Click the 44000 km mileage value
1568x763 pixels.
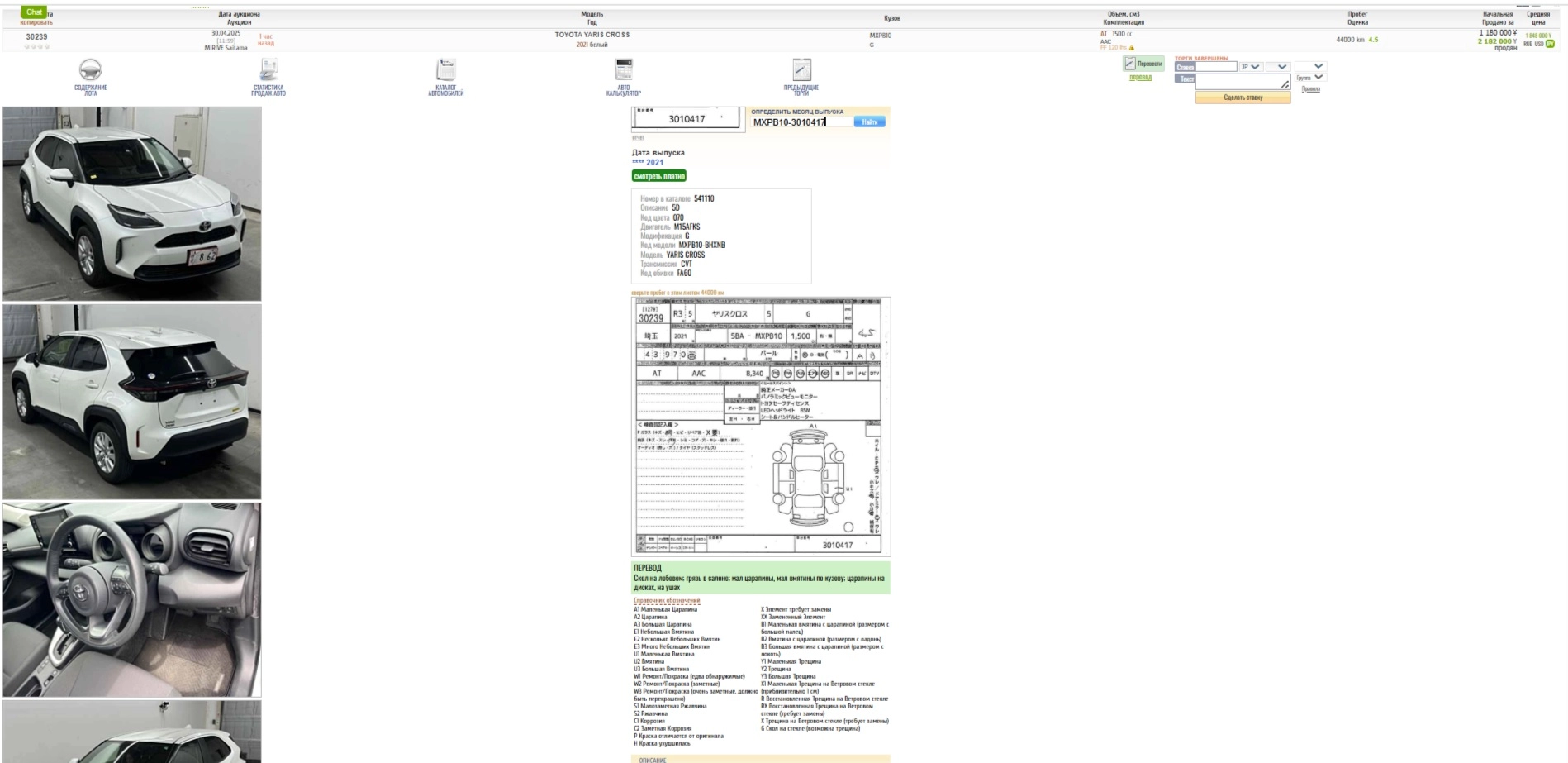click(1350, 40)
